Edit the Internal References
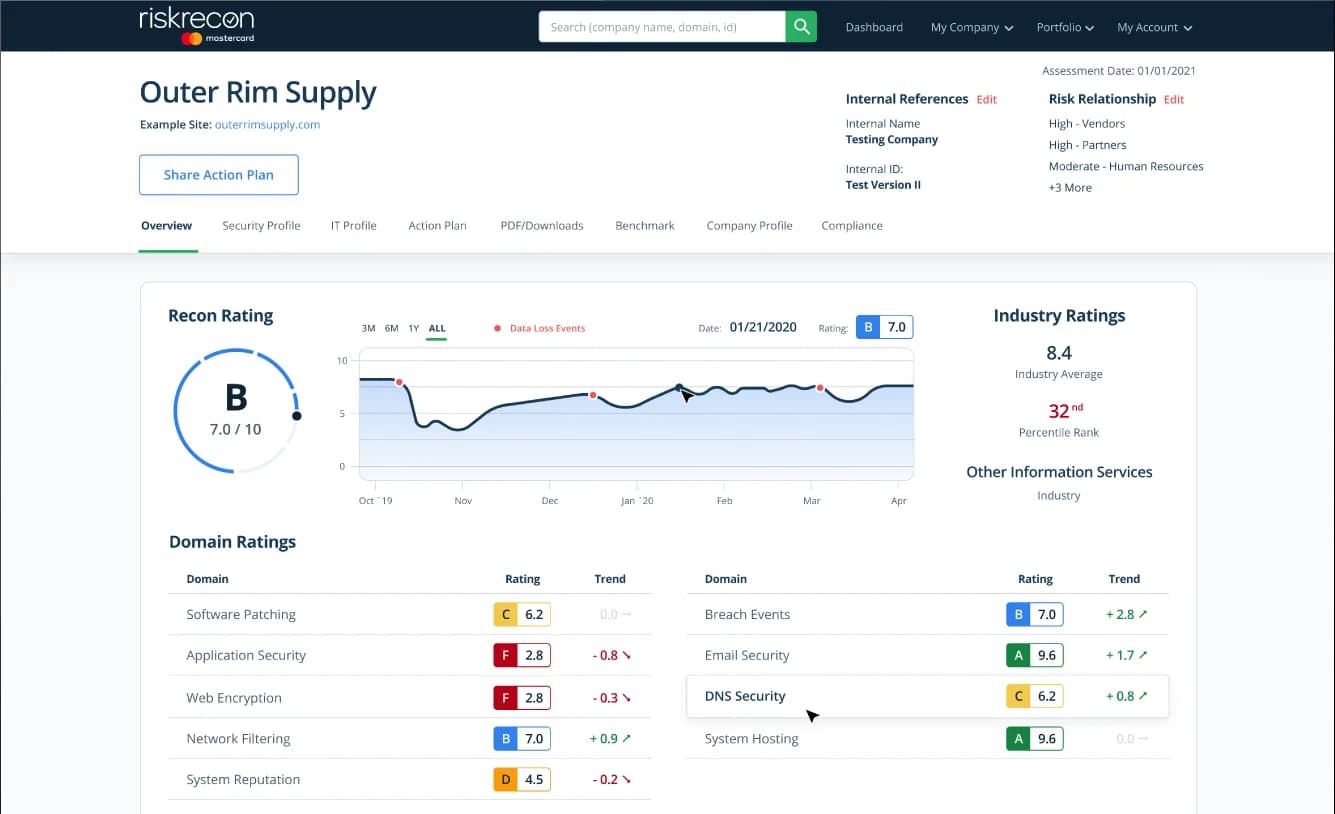Viewport: 1335px width, 814px height. (987, 100)
